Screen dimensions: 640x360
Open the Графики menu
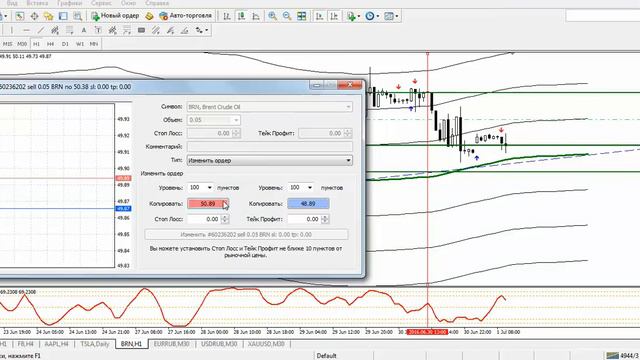pyautogui.click(x=69, y=3)
